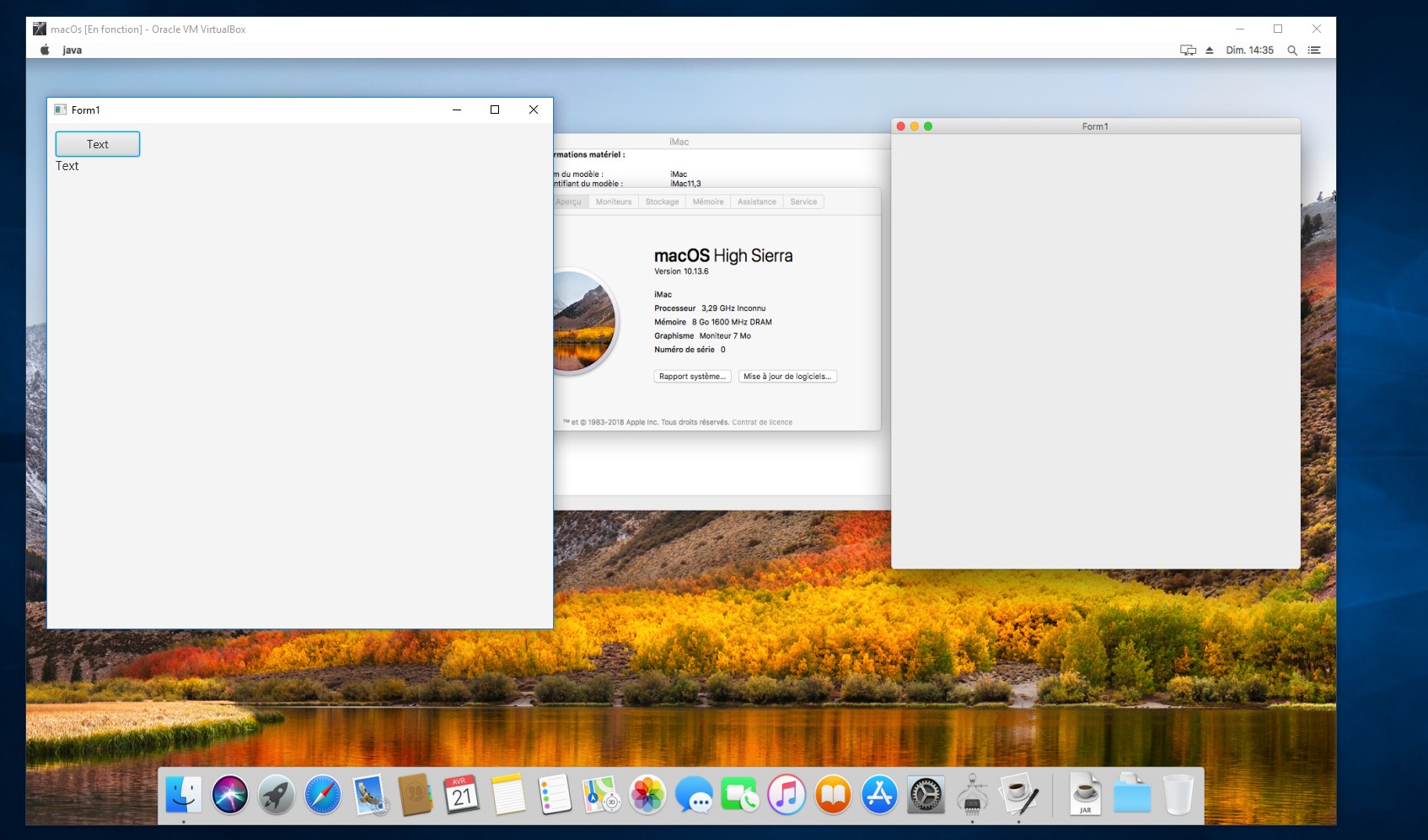The height and width of the screenshot is (840, 1428).
Task: Click the Mémoire 8 Go 1600 MHz DRAM line
Action: 713,322
